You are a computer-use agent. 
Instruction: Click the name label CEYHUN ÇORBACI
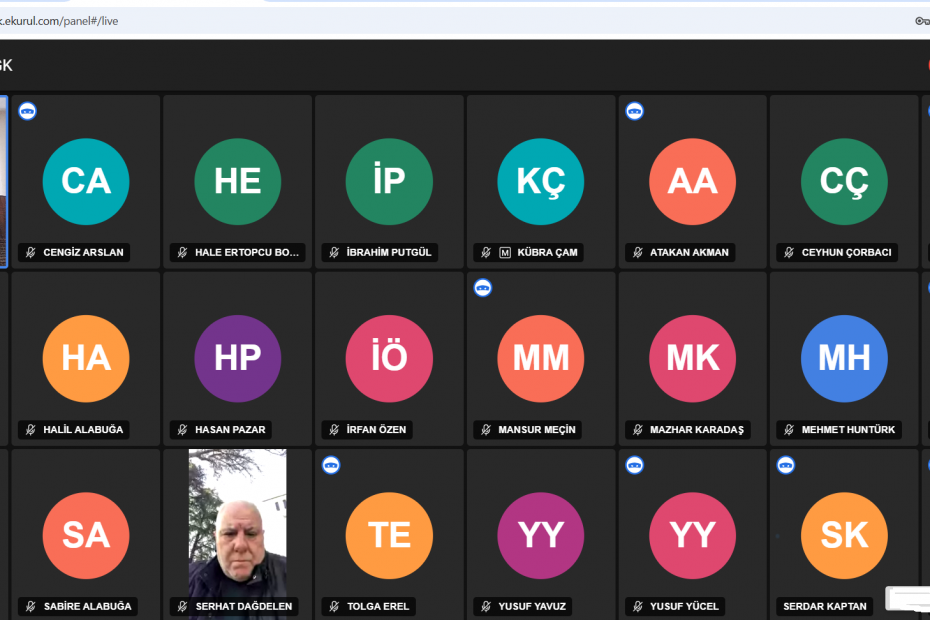[846, 253]
